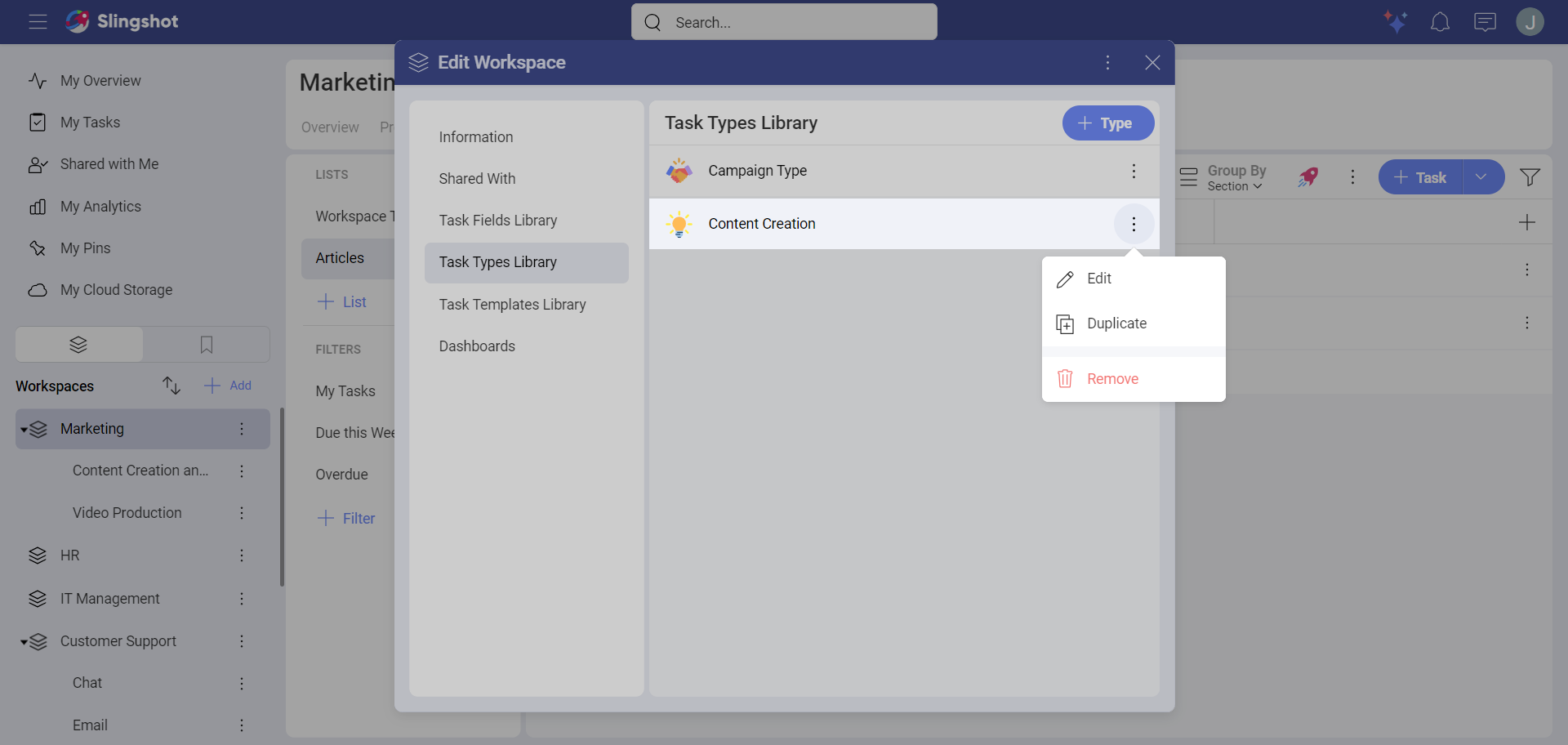Open Group By Section dropdown
This screenshot has height=745, width=1568.
[x=1223, y=177]
